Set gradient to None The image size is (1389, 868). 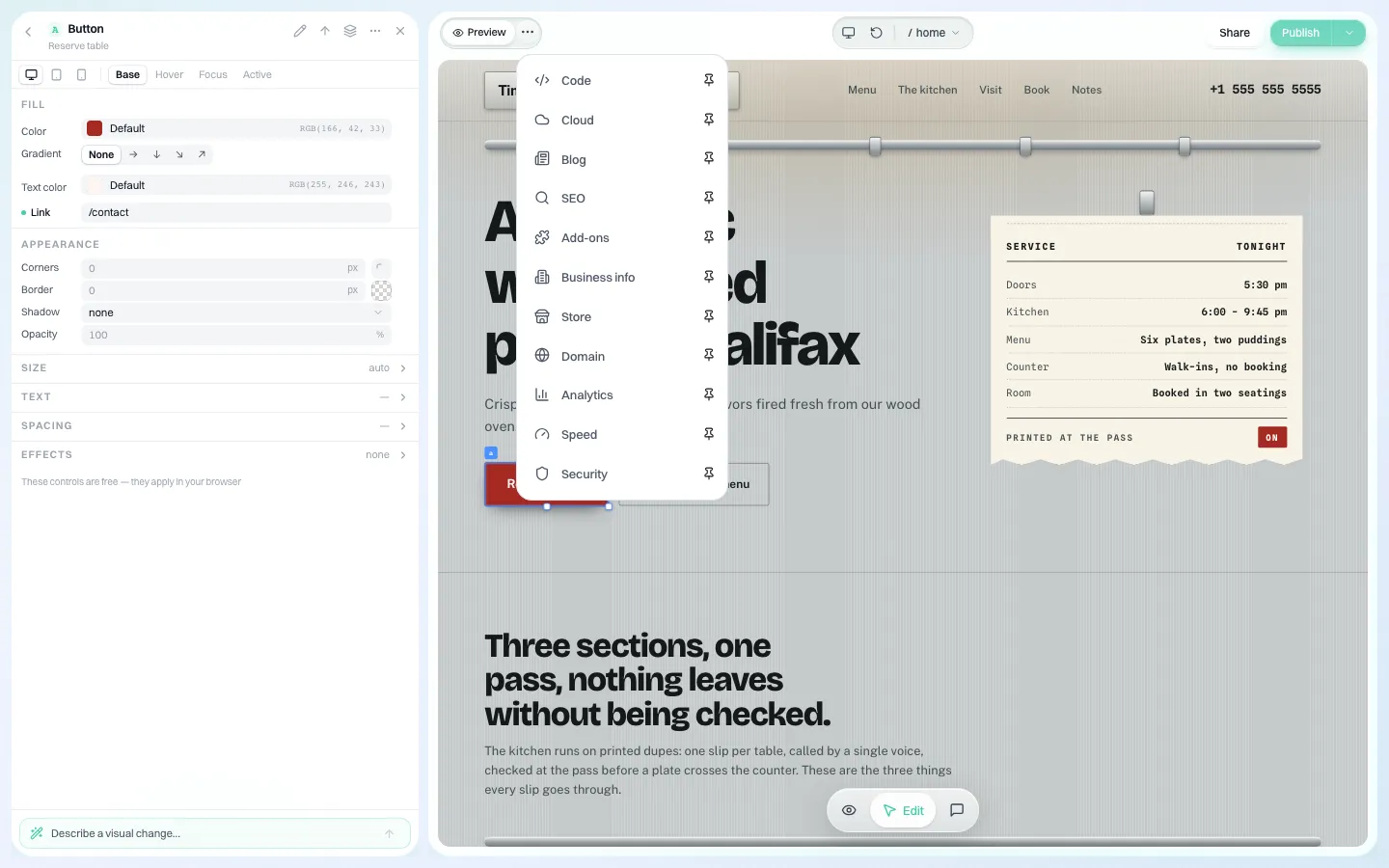(101, 154)
